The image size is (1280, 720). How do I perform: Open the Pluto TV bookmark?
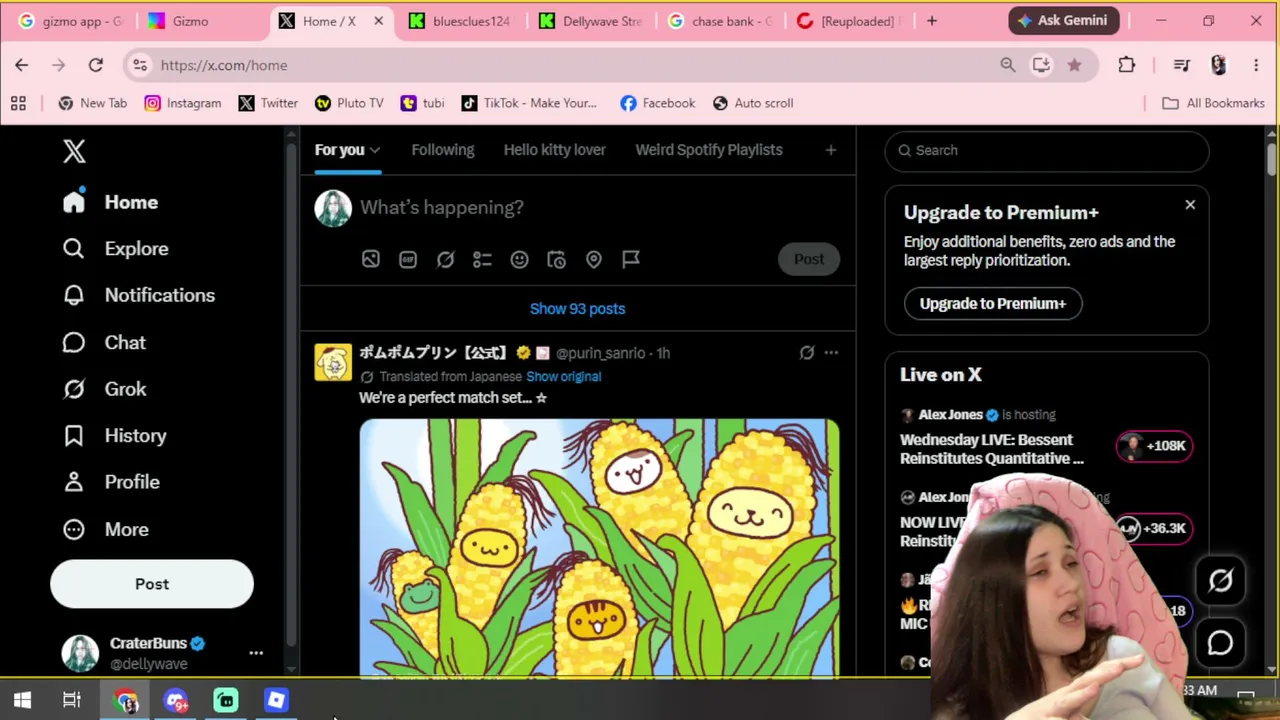point(349,103)
